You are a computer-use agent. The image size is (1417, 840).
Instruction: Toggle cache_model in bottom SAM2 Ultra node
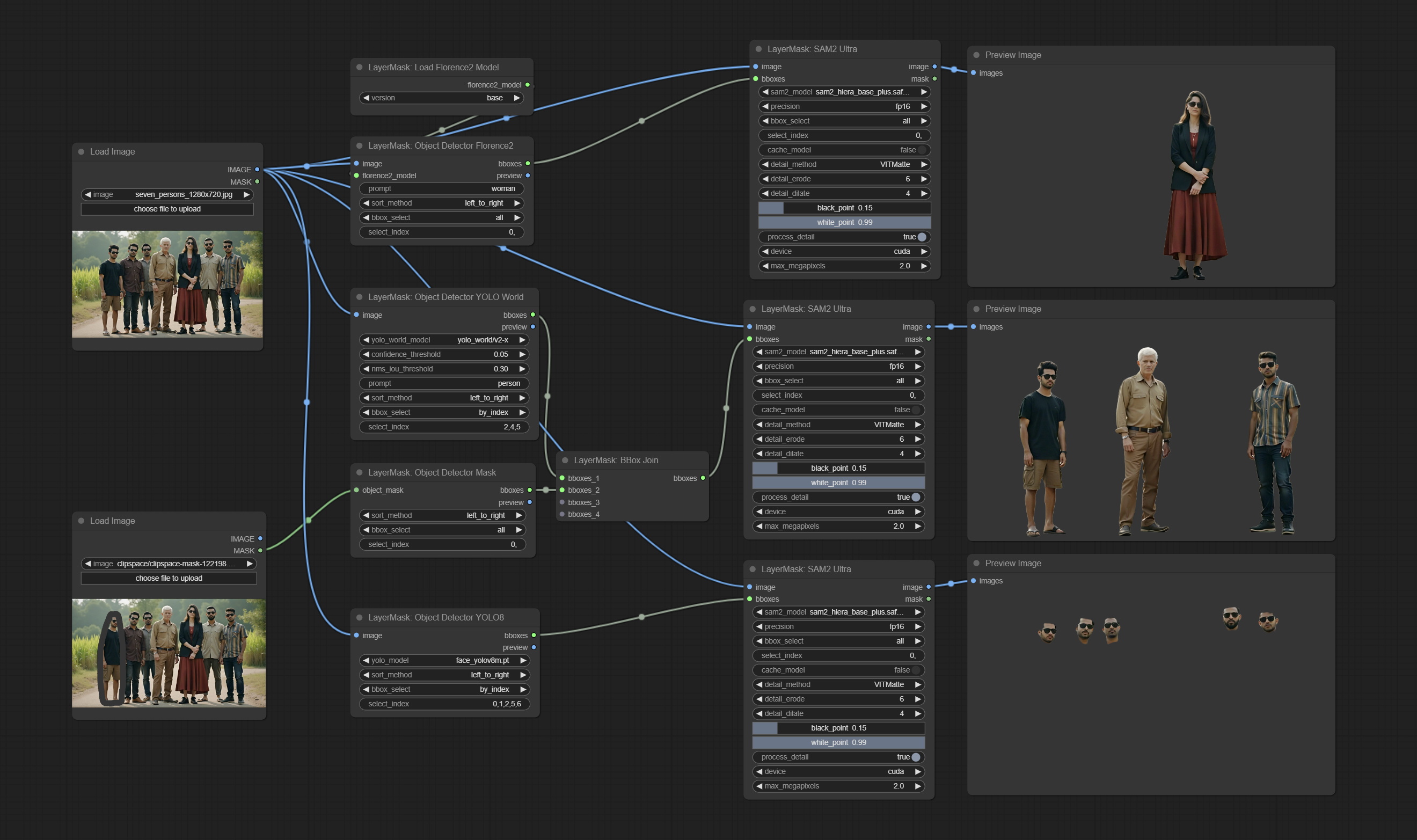(x=916, y=670)
